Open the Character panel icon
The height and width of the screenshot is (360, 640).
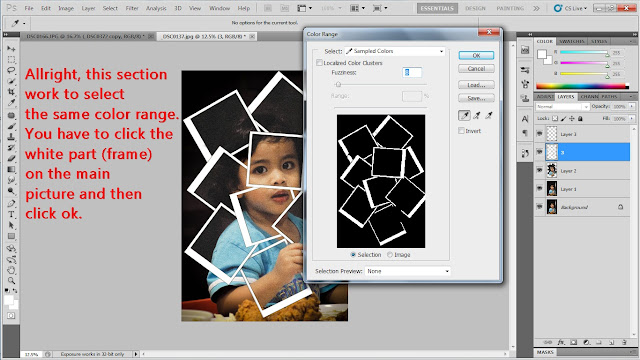[x=525, y=119]
